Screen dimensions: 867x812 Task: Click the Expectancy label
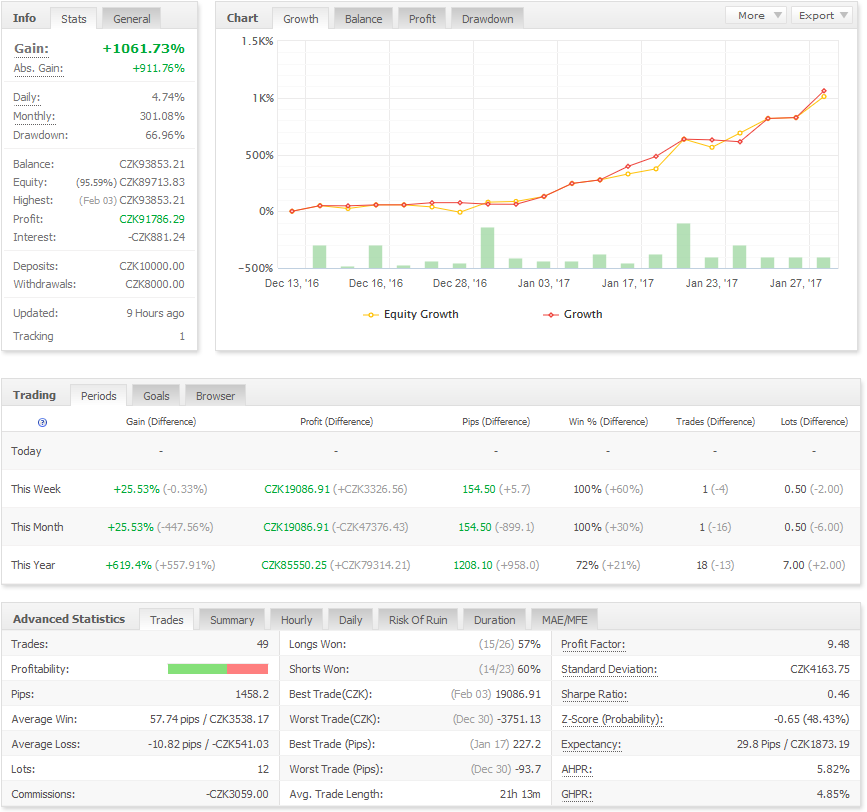(591, 744)
